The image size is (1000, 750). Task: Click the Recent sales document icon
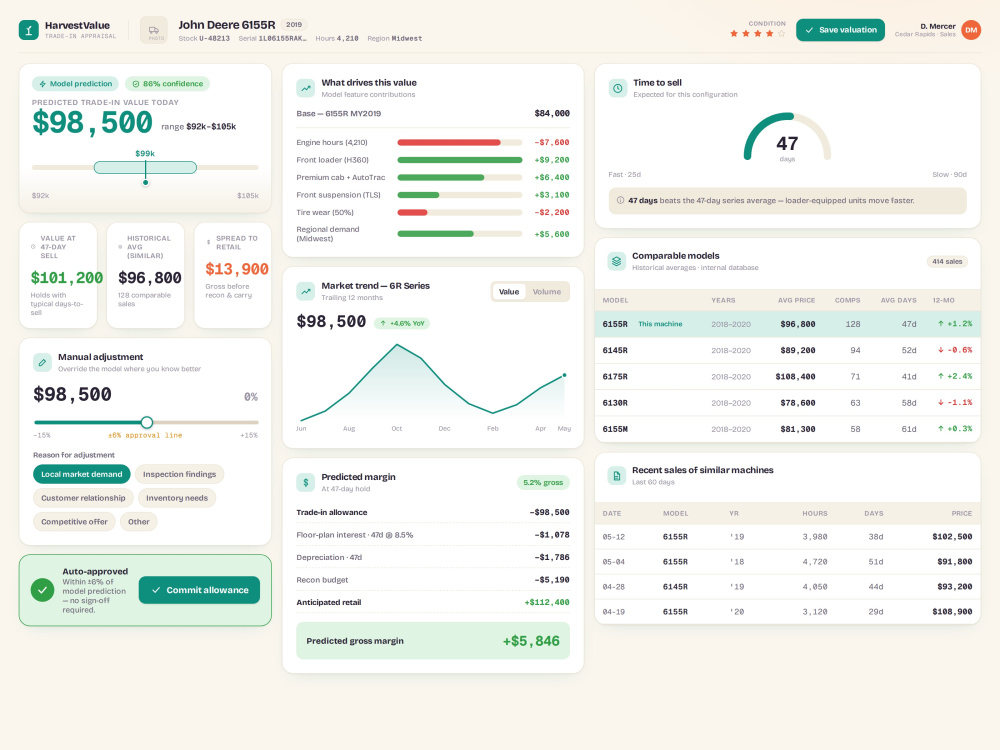(x=617, y=476)
